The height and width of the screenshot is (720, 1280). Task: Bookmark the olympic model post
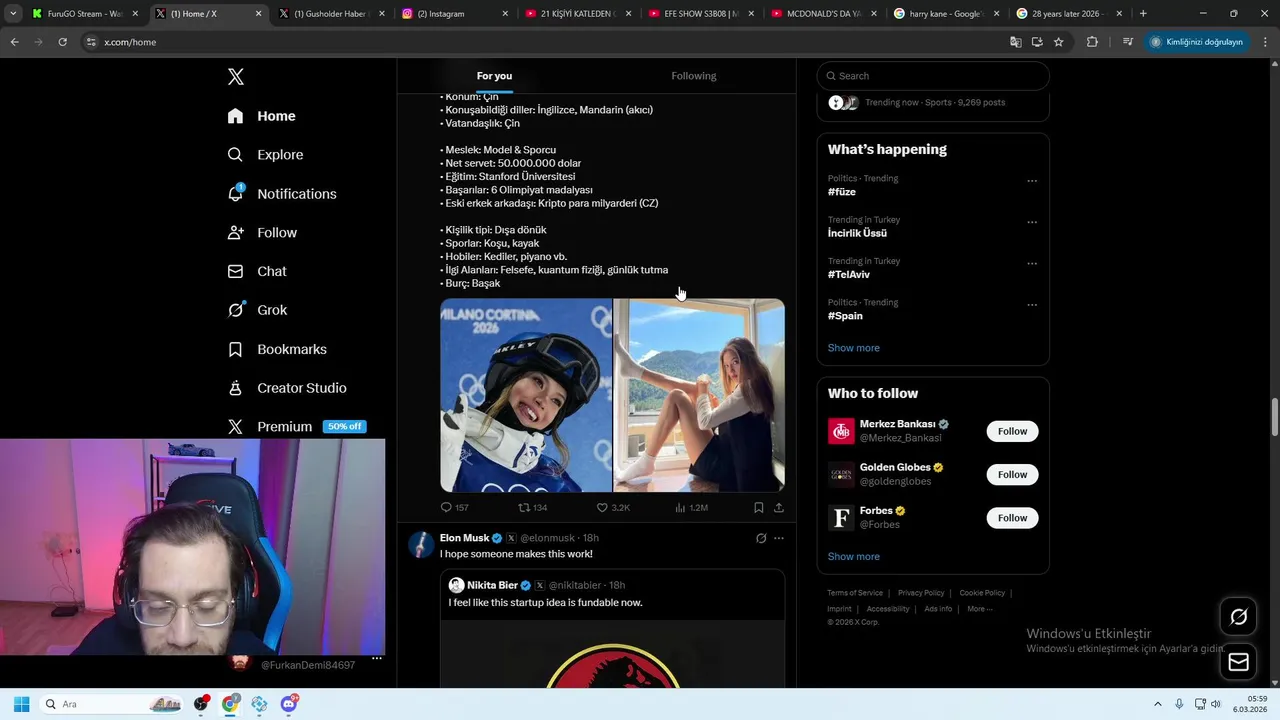point(759,508)
